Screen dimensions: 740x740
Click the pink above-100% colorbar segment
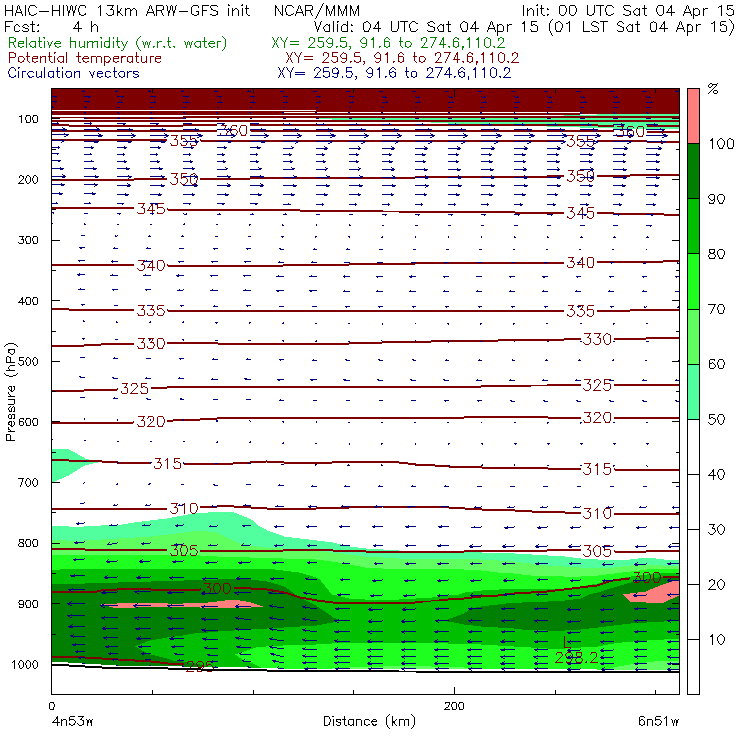[x=693, y=116]
